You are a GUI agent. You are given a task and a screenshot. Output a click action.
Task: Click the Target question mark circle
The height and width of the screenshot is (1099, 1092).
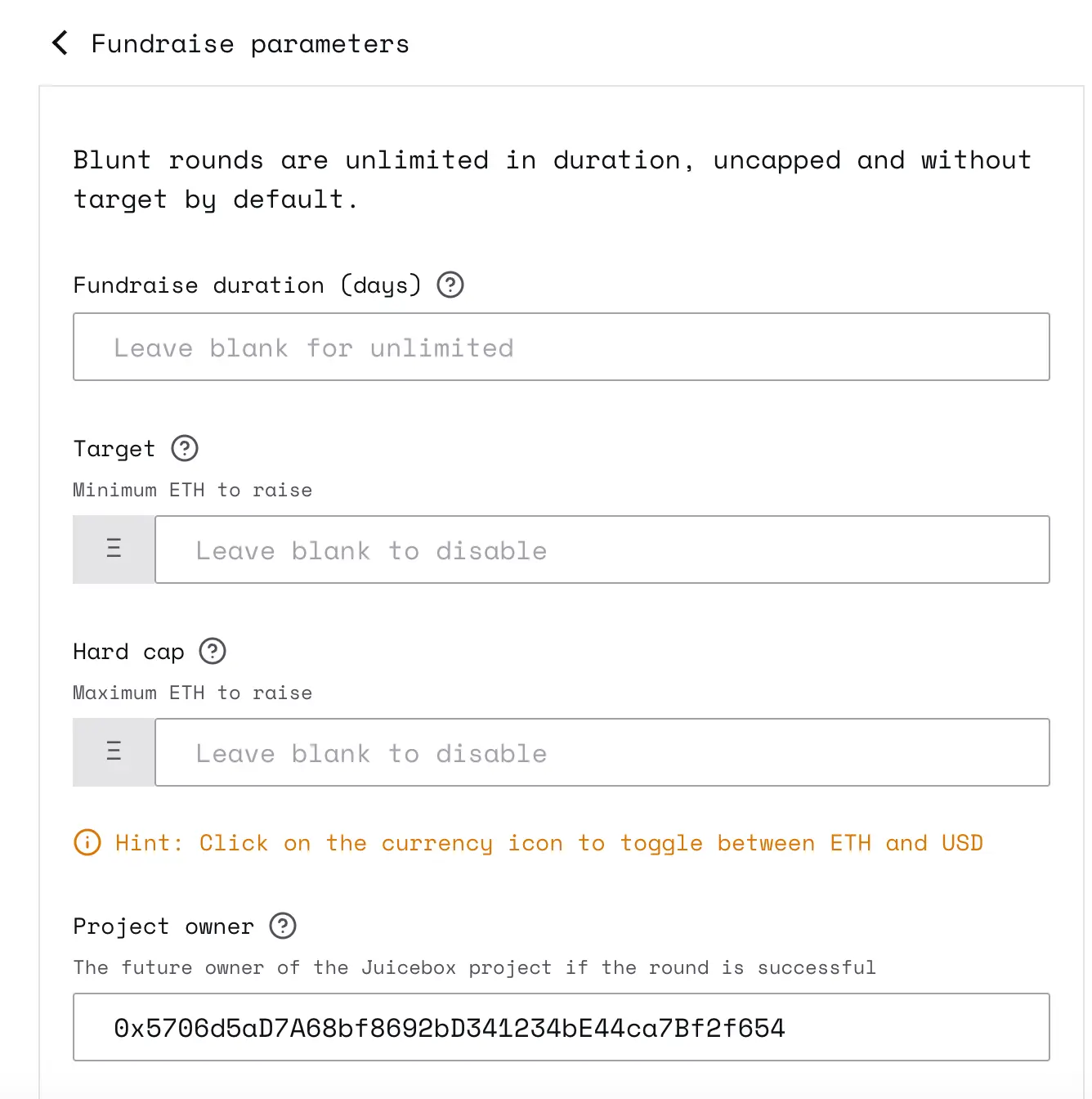pyautogui.click(x=184, y=448)
